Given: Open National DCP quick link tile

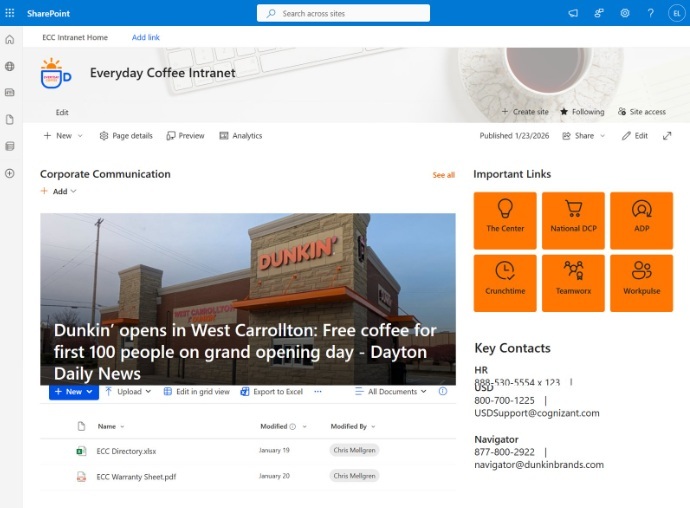Looking at the screenshot, I should click(x=573, y=221).
